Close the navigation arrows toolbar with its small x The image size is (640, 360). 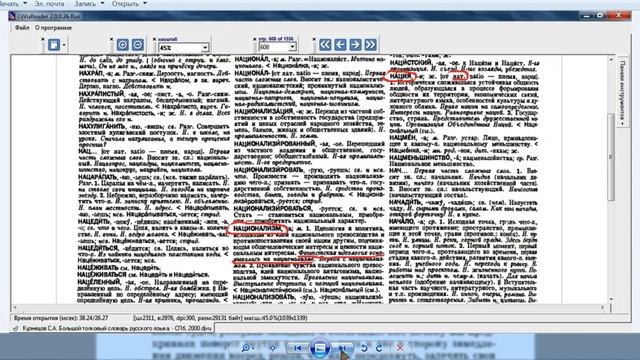tap(314, 39)
